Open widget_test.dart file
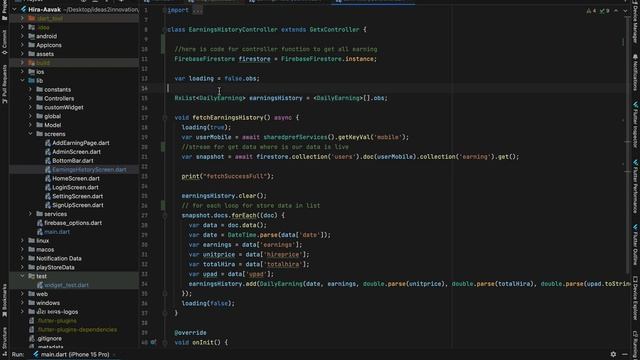Screen dimensions: 640x360 click(66, 285)
